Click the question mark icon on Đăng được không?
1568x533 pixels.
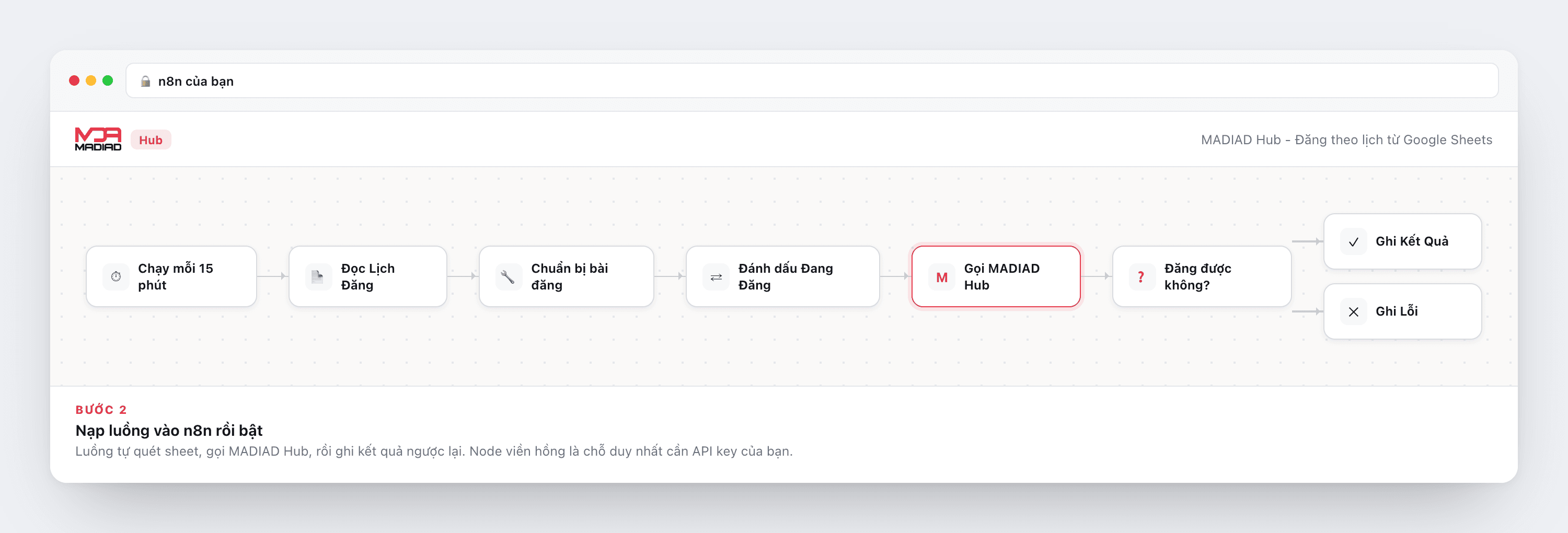1142,277
